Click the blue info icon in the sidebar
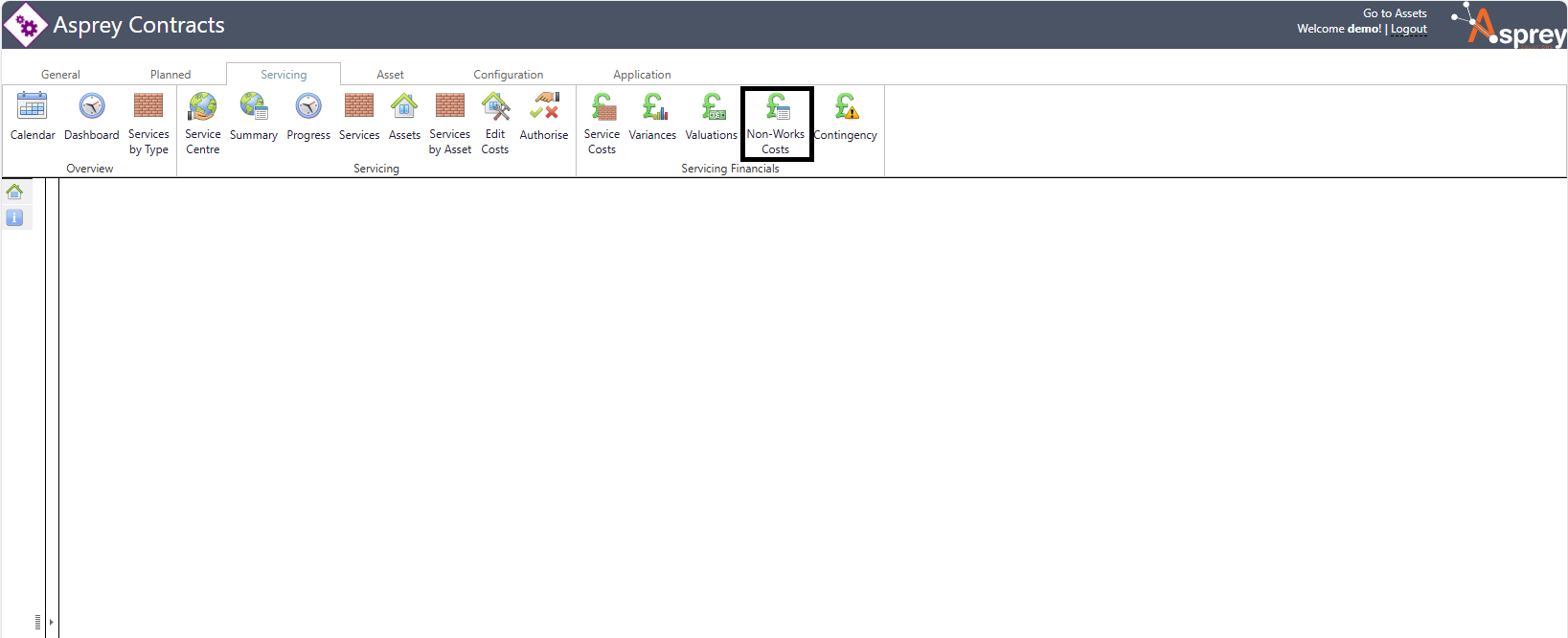1568x638 pixels. coord(14,217)
